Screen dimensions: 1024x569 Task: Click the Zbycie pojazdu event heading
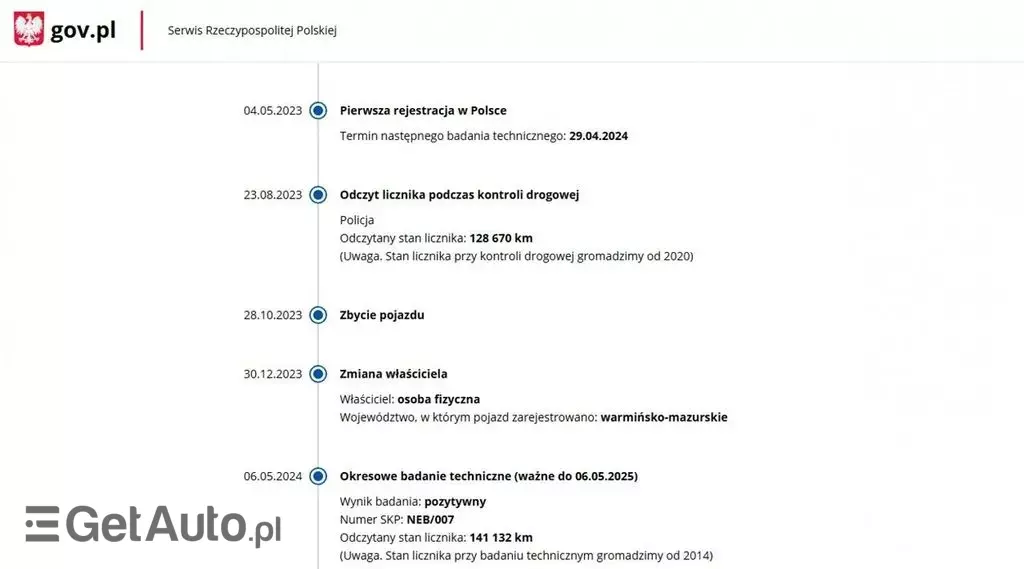point(382,315)
